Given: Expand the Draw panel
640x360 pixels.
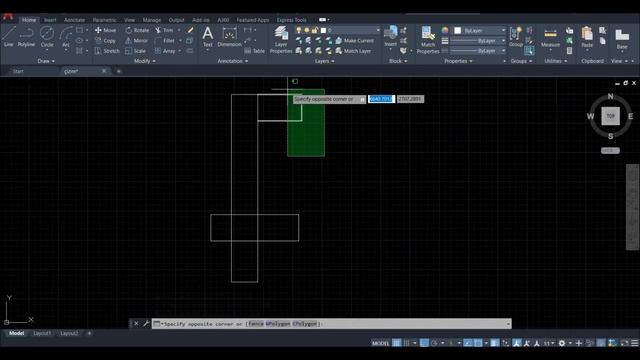Looking at the screenshot, I should pyautogui.click(x=46, y=61).
